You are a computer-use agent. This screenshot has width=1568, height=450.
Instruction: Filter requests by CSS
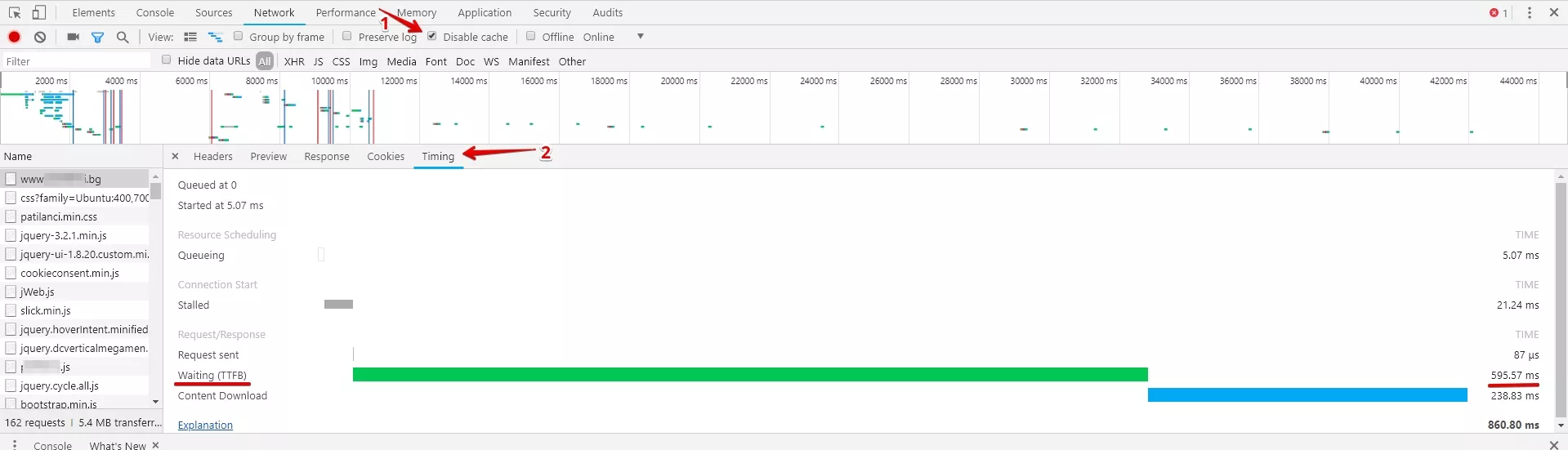pos(342,61)
